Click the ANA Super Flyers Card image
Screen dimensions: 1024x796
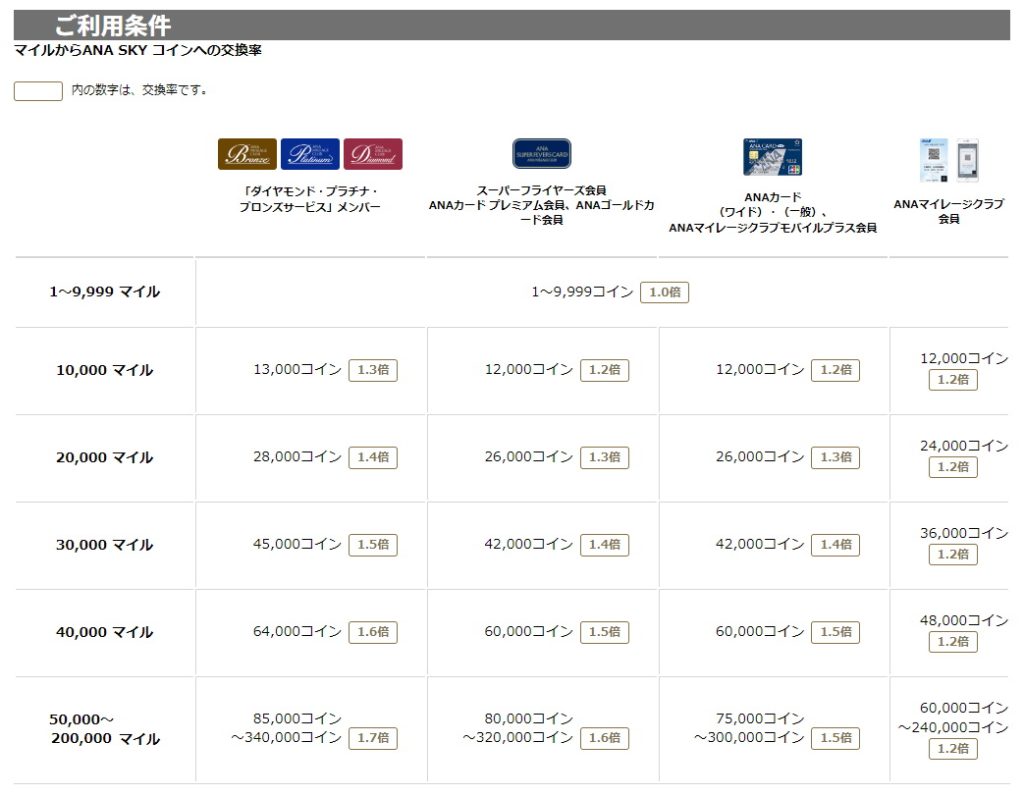(x=541, y=153)
